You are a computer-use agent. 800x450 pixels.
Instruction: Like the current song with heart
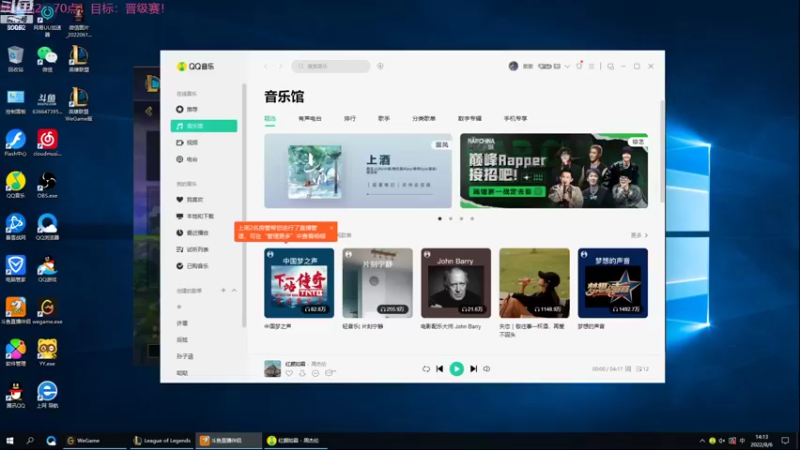[289, 373]
